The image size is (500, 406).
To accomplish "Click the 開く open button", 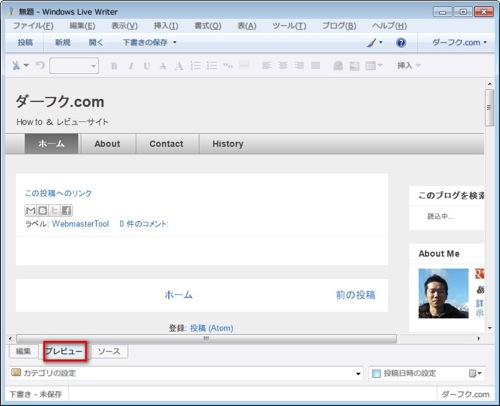I will tap(96, 43).
